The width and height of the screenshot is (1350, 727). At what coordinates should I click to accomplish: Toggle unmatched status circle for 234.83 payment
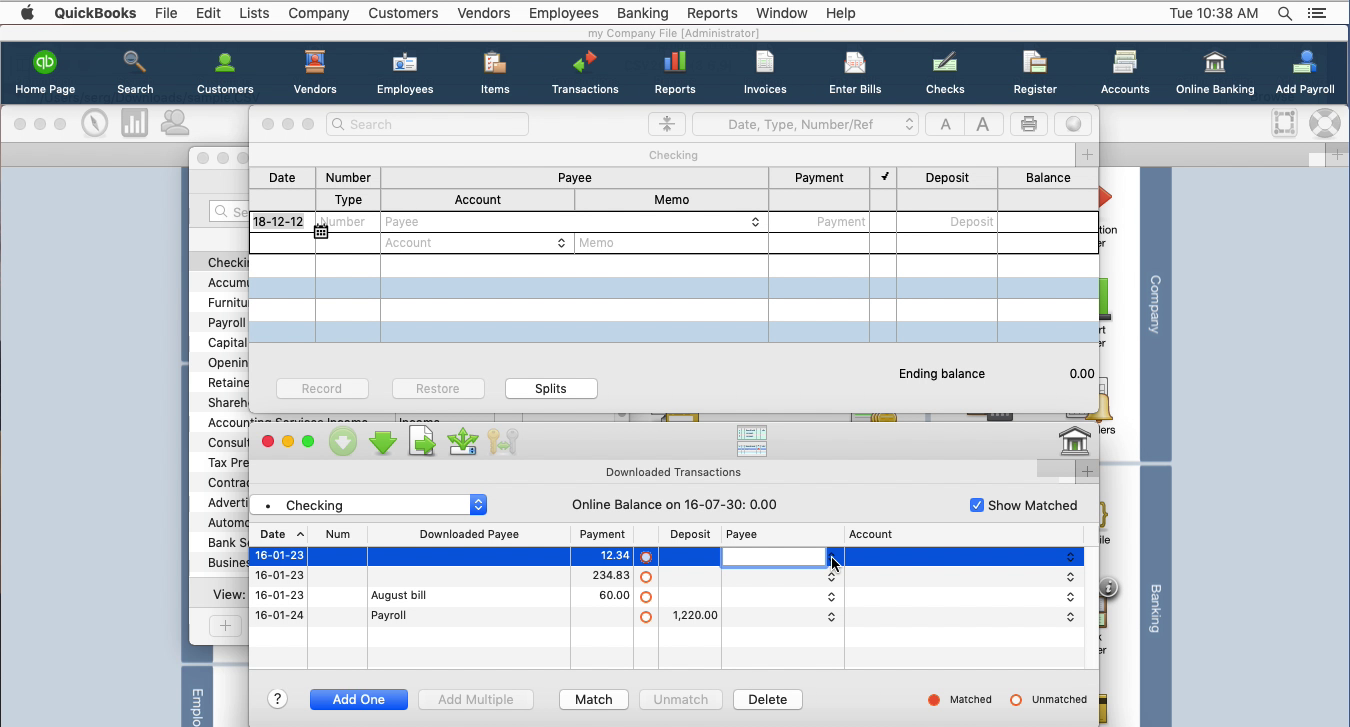tap(646, 577)
